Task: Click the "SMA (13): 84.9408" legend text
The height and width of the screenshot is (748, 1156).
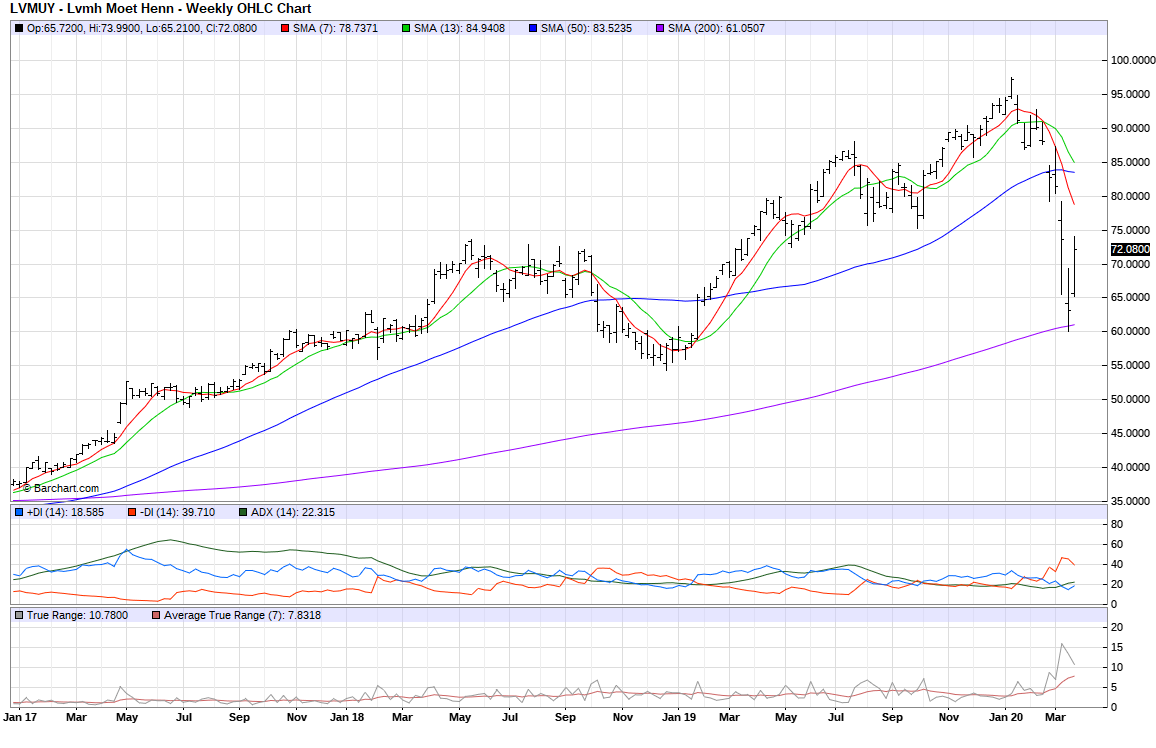Action: pos(459,29)
